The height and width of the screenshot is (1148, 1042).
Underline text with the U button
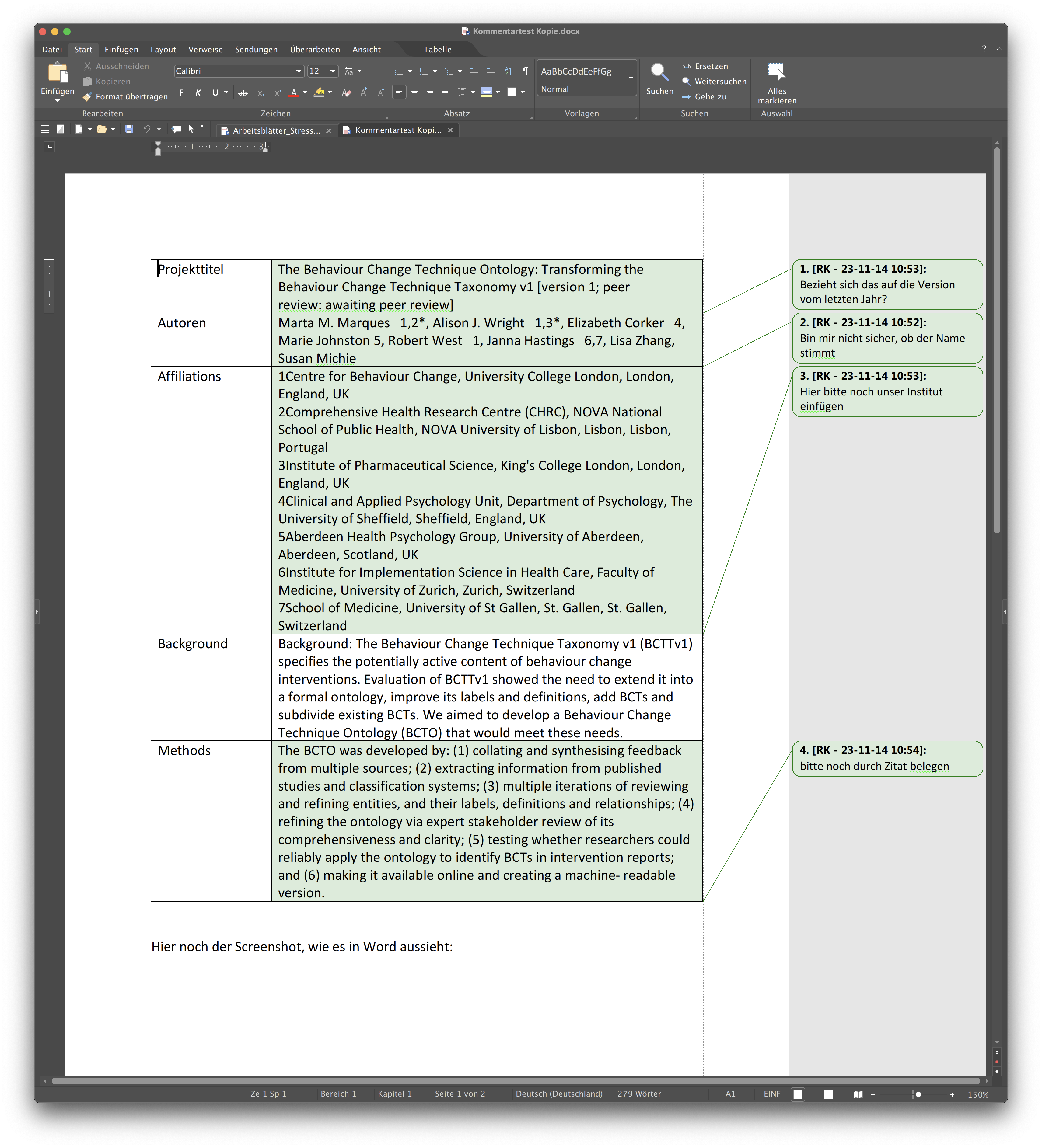[215, 92]
